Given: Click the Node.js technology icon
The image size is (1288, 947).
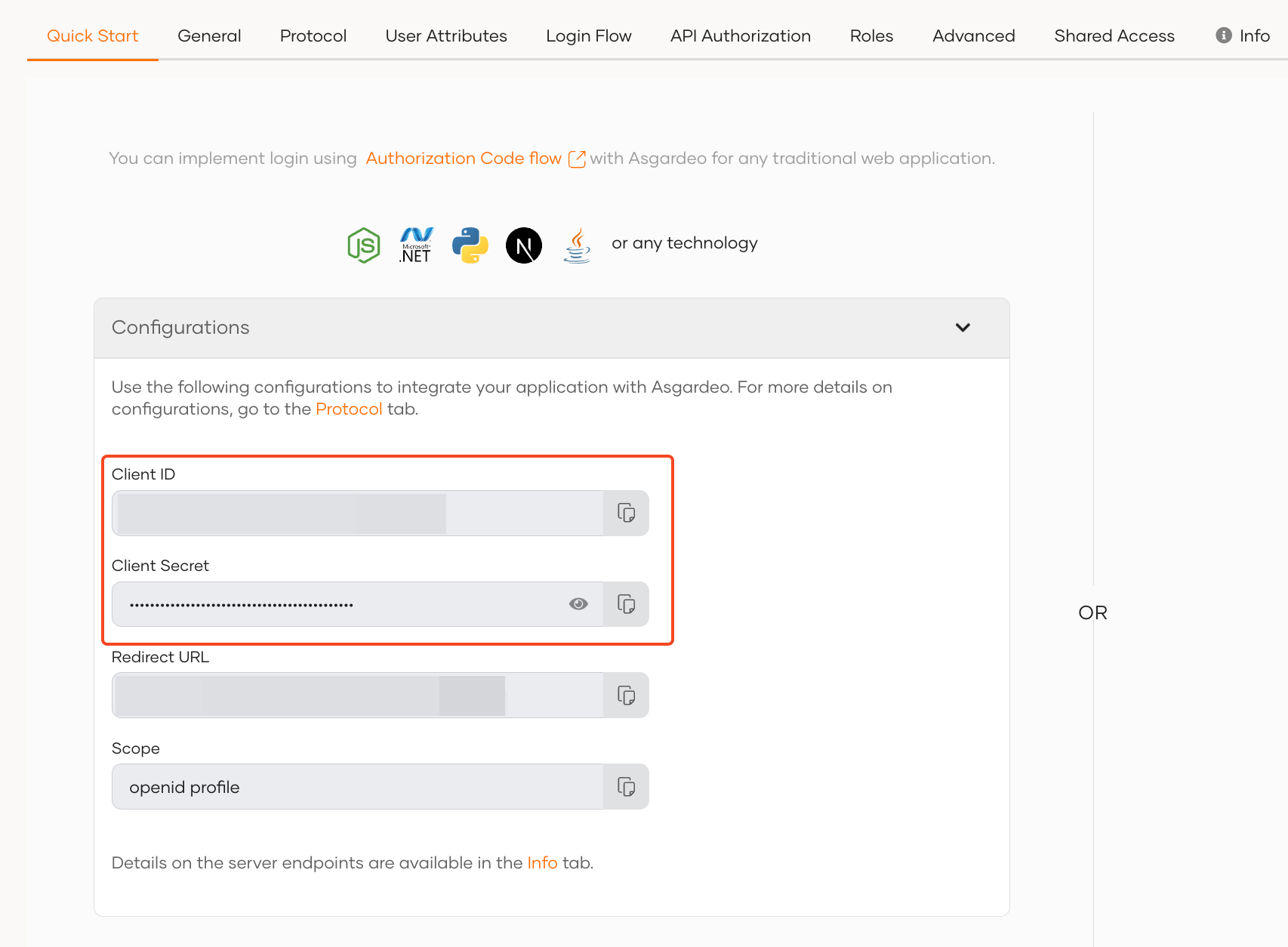Looking at the screenshot, I should click(x=363, y=245).
